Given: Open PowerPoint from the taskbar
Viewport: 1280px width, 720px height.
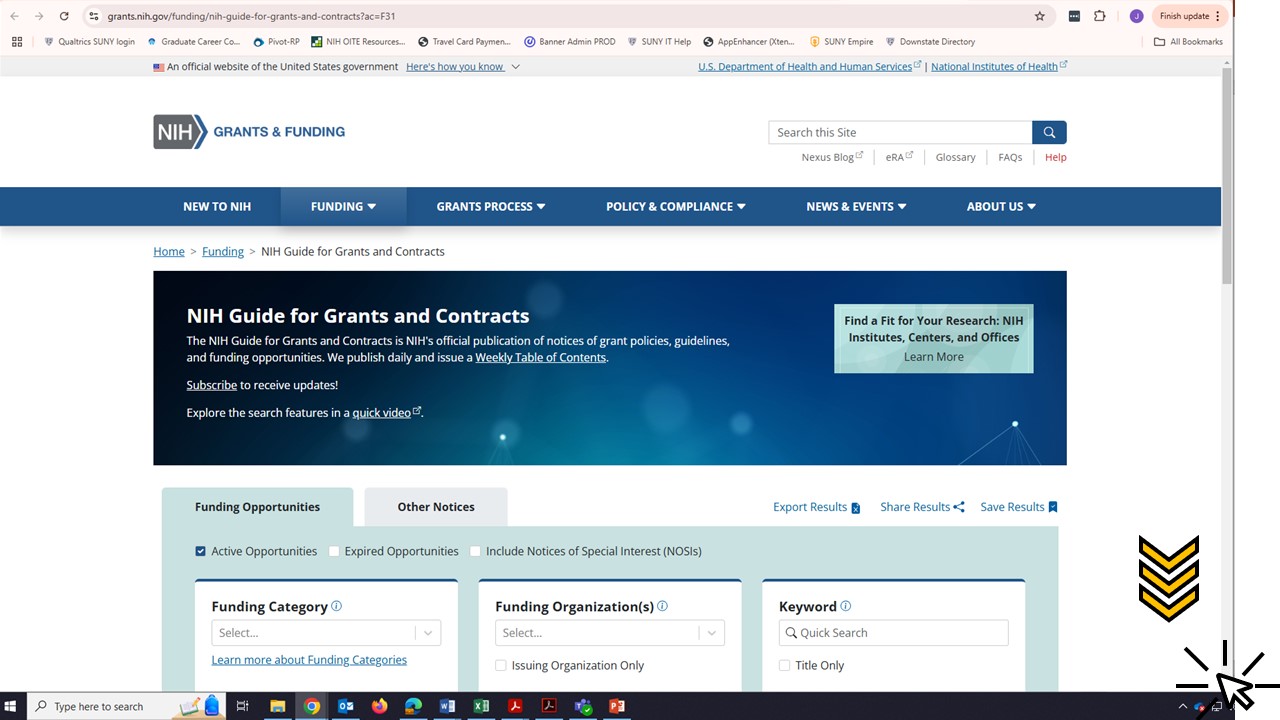Looking at the screenshot, I should click(617, 706).
